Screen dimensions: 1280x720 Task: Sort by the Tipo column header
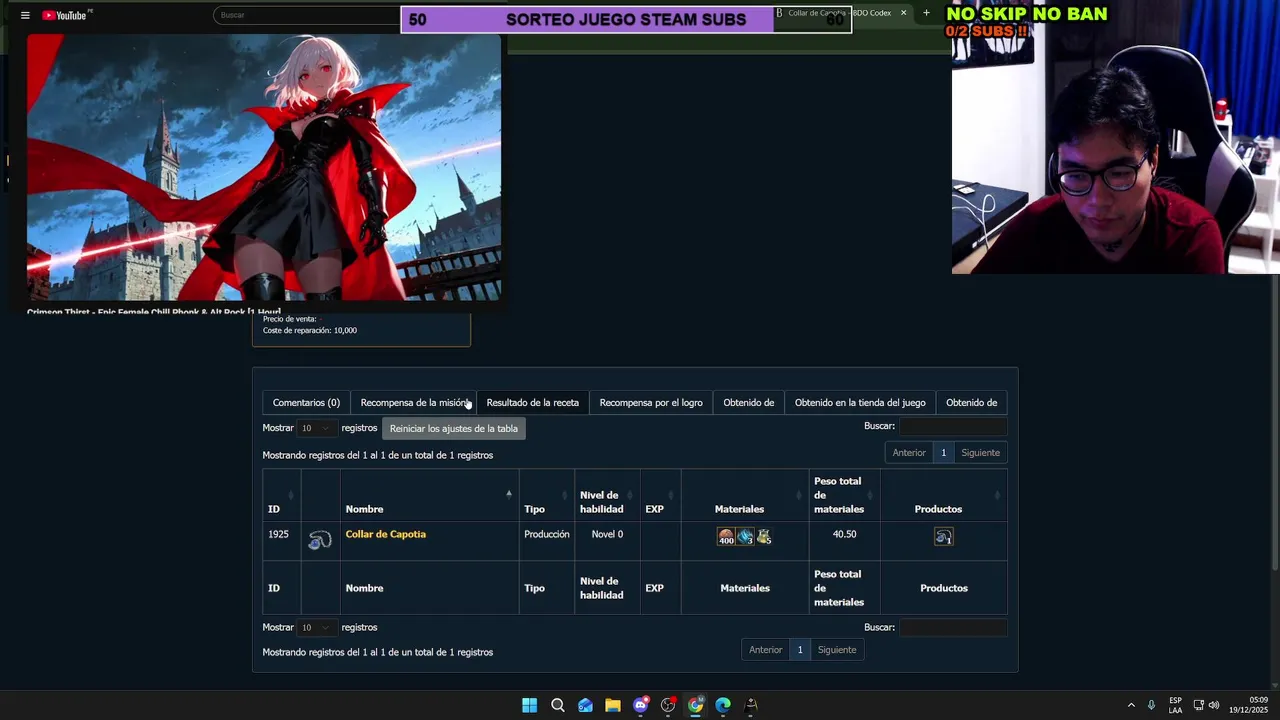[546, 495]
